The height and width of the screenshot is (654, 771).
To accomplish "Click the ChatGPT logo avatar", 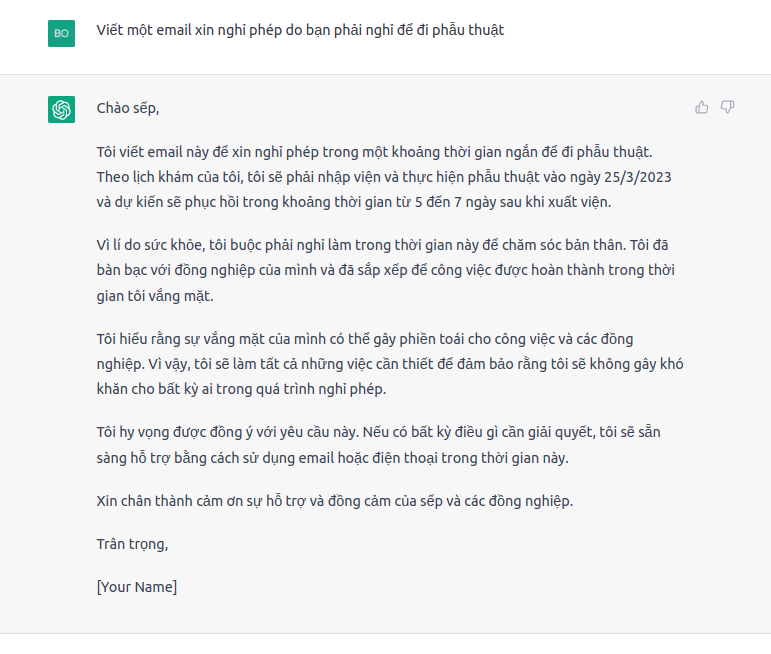I will click(x=61, y=110).
